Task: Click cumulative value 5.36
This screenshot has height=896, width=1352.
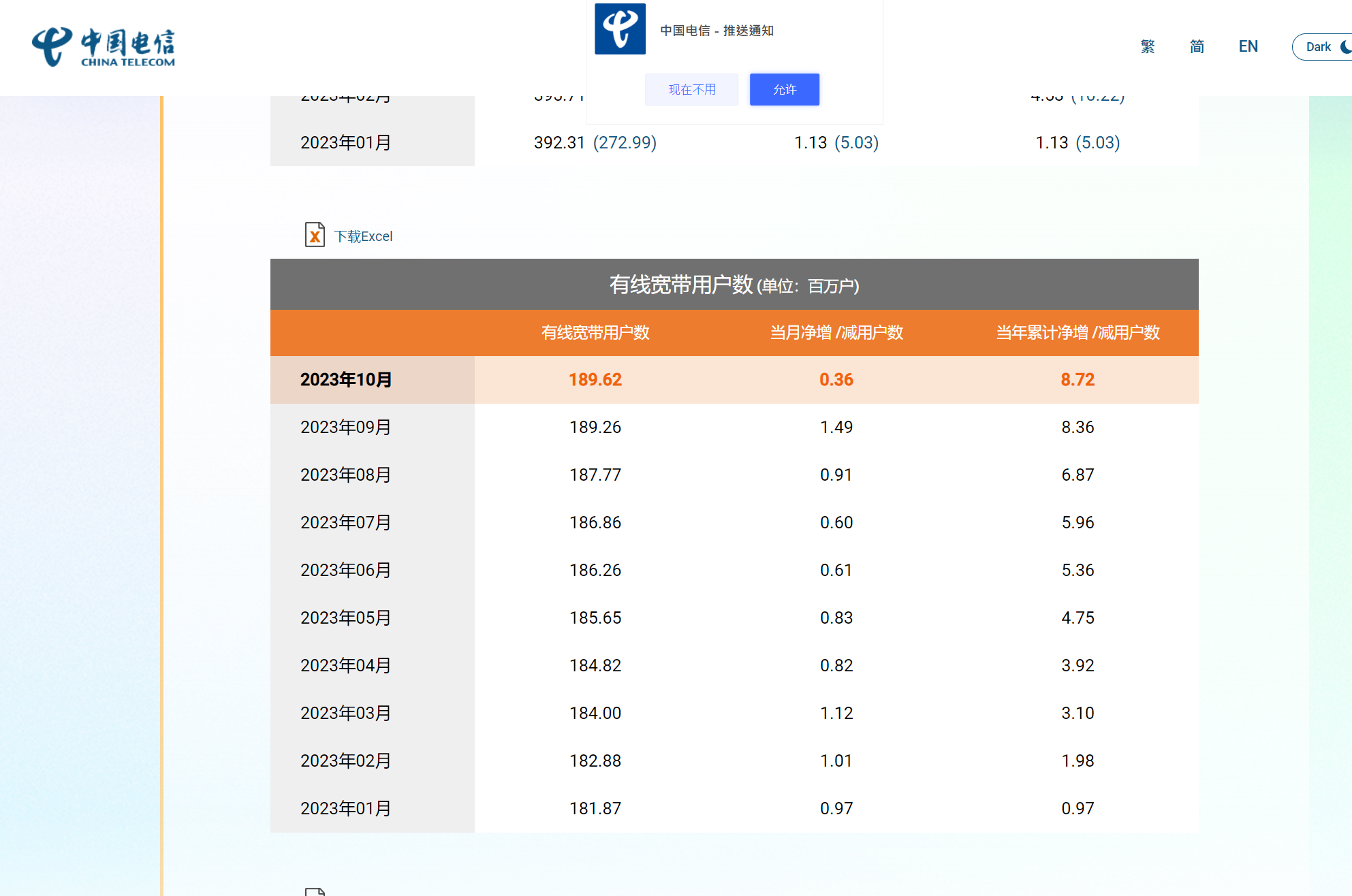Action: click(x=1078, y=571)
